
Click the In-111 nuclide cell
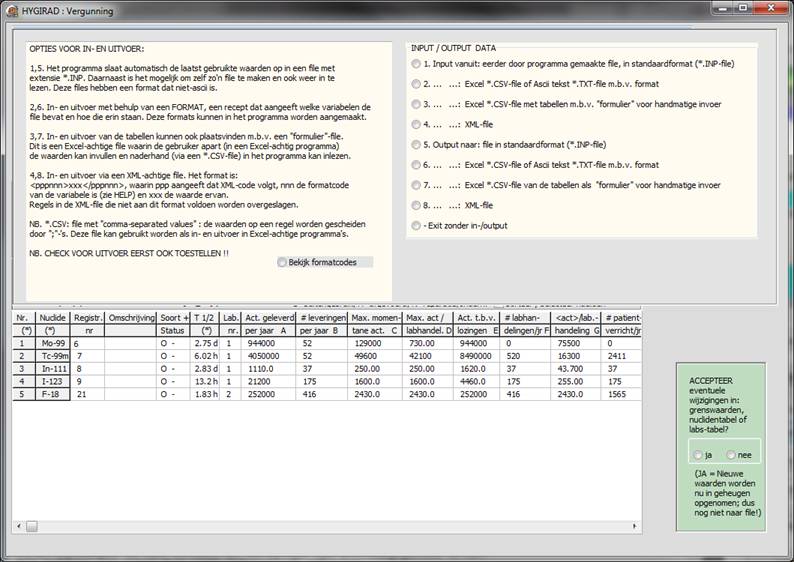[x=53, y=369]
